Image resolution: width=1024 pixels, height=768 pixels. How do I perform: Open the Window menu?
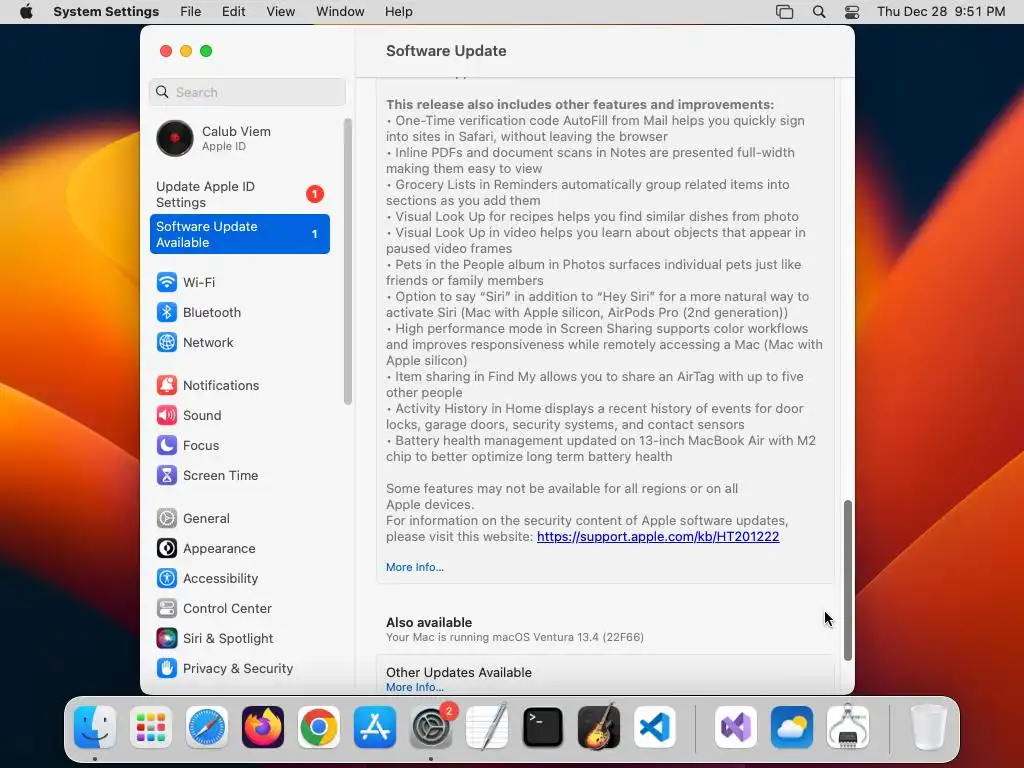tap(340, 12)
